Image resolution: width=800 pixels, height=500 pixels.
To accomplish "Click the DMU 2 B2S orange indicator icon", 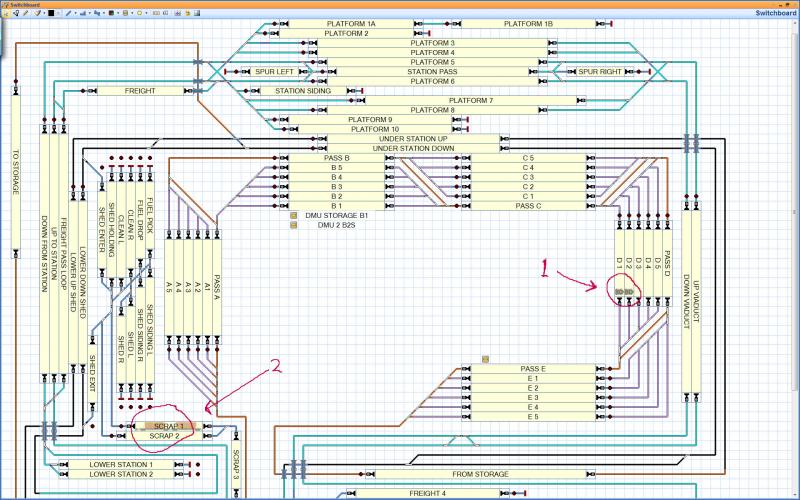I will (294, 226).
